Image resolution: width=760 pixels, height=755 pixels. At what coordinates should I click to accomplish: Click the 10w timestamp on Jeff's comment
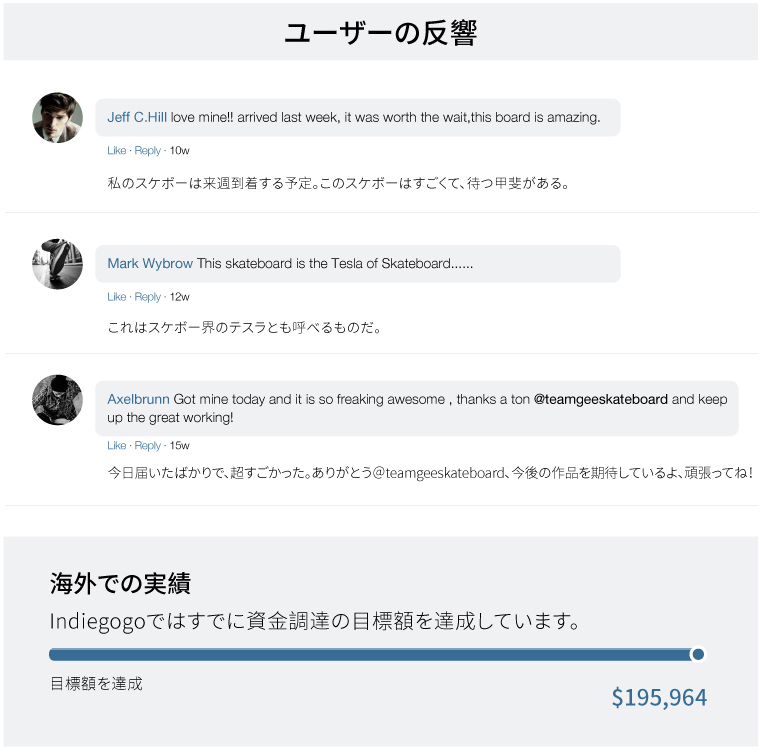click(x=180, y=151)
